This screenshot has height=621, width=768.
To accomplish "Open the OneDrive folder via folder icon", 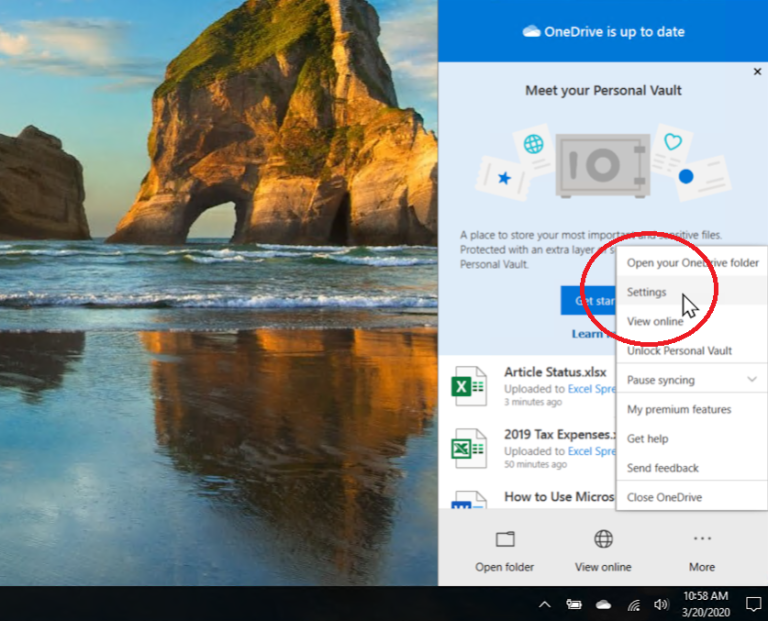I will coord(505,539).
